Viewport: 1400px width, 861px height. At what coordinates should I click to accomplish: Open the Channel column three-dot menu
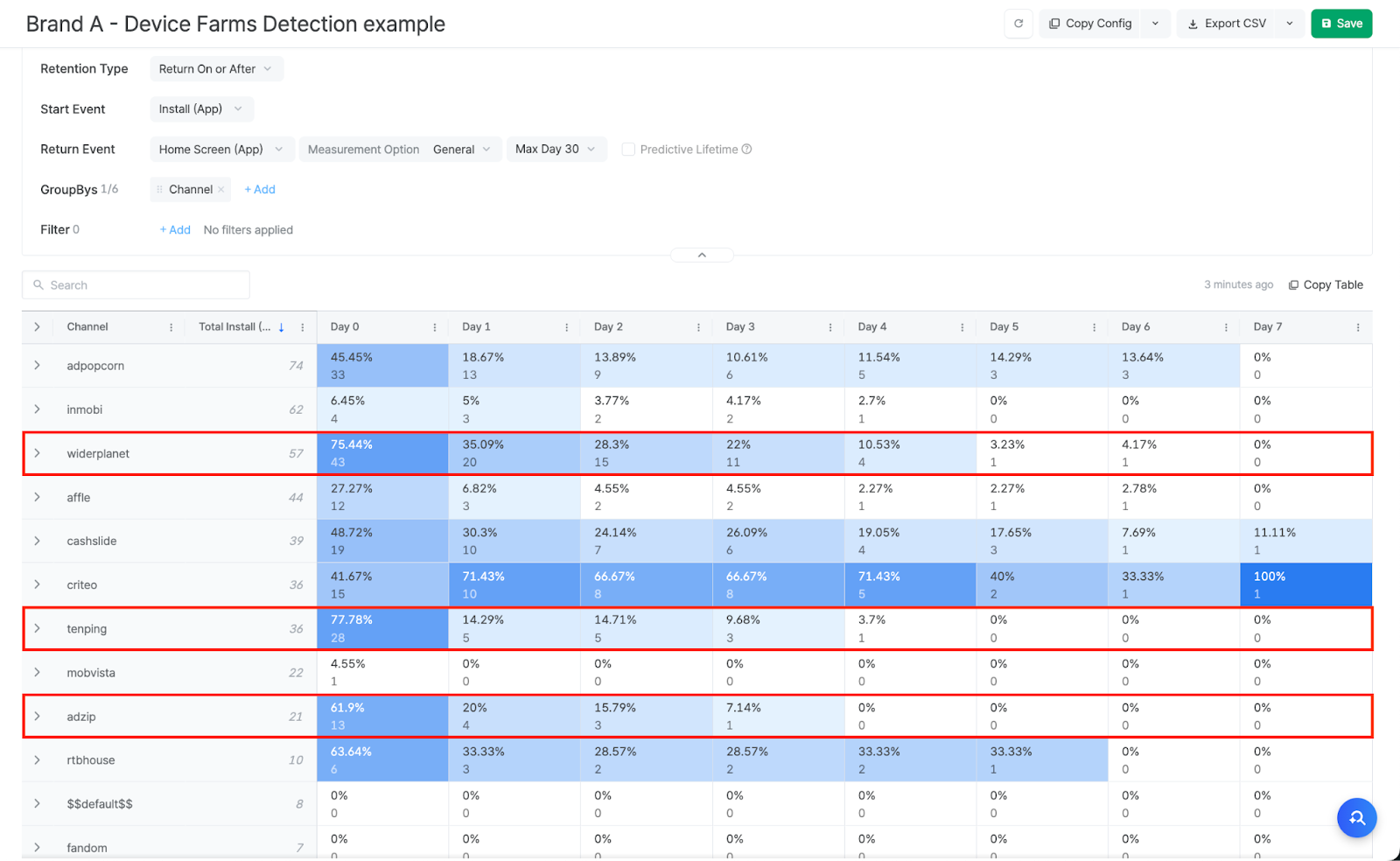pos(171,327)
